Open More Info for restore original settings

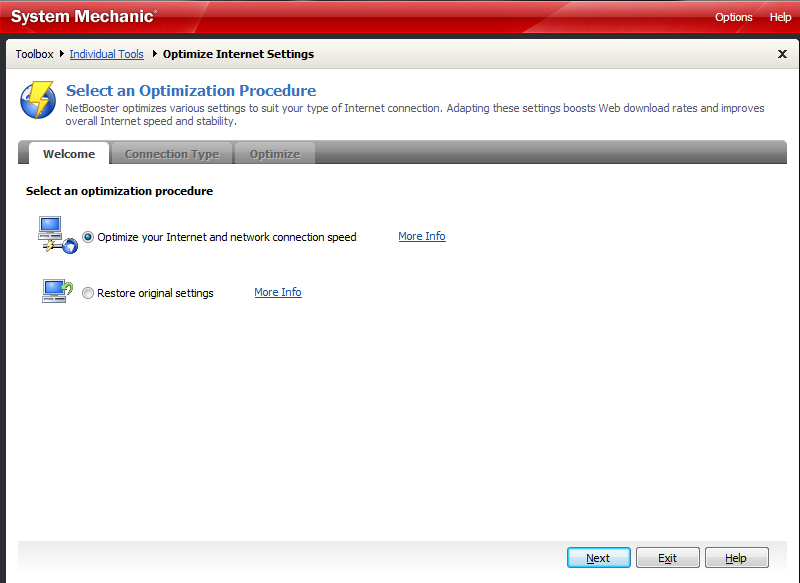[278, 292]
